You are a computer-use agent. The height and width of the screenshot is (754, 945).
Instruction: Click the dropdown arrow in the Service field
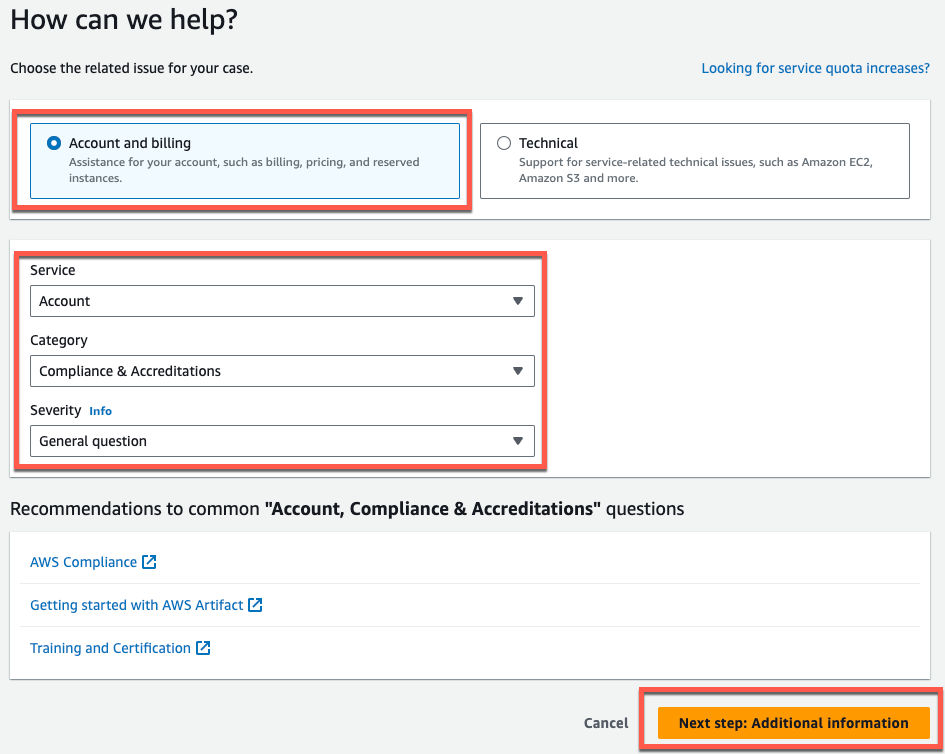(x=518, y=301)
